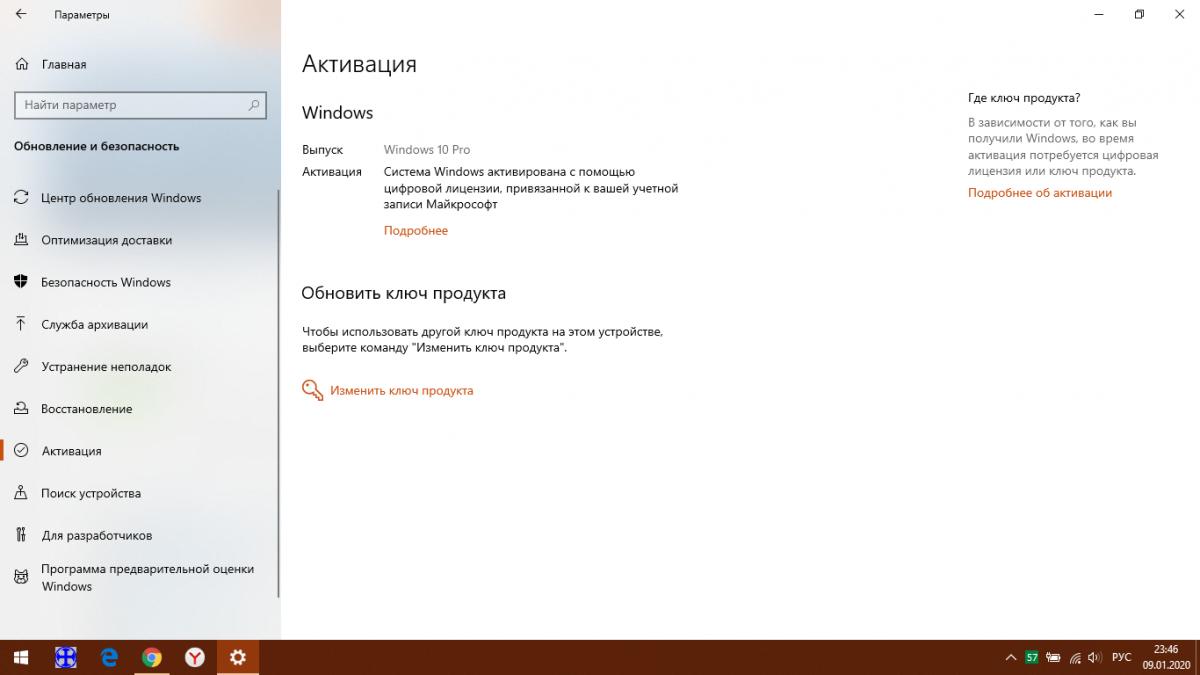Open Для разработчиков settings page

[96, 535]
